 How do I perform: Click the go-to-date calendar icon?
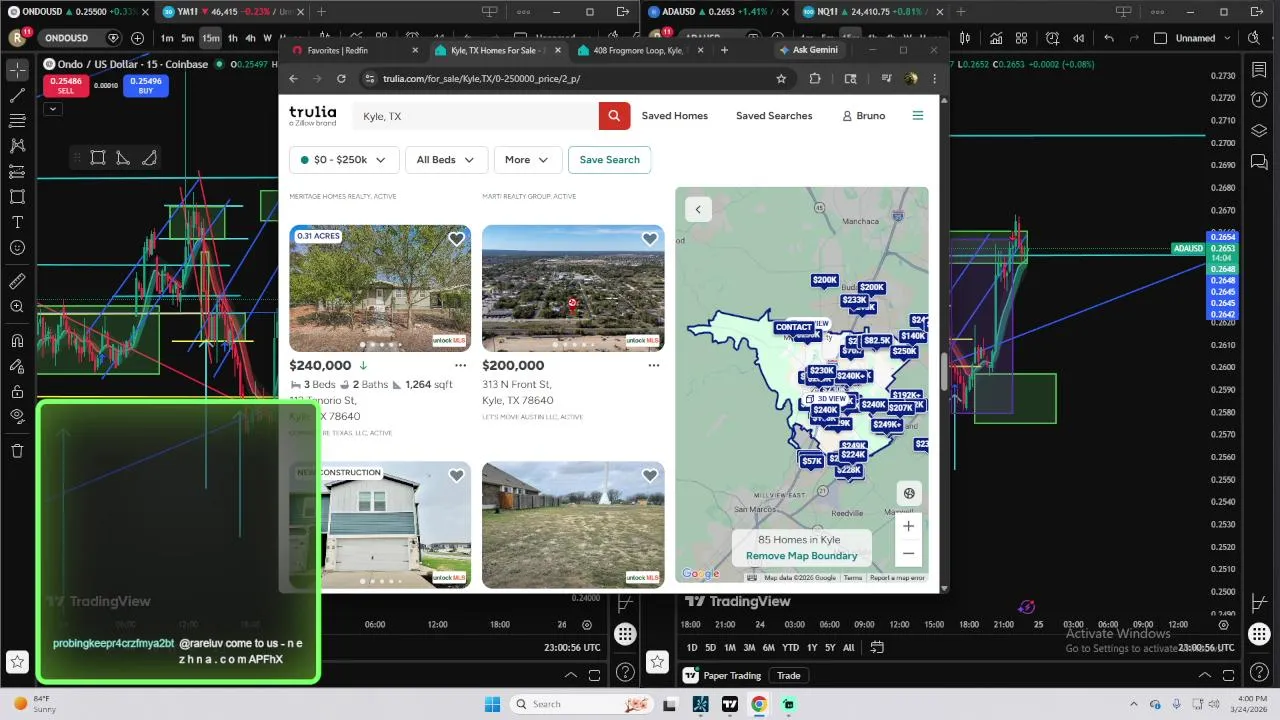coord(877,648)
